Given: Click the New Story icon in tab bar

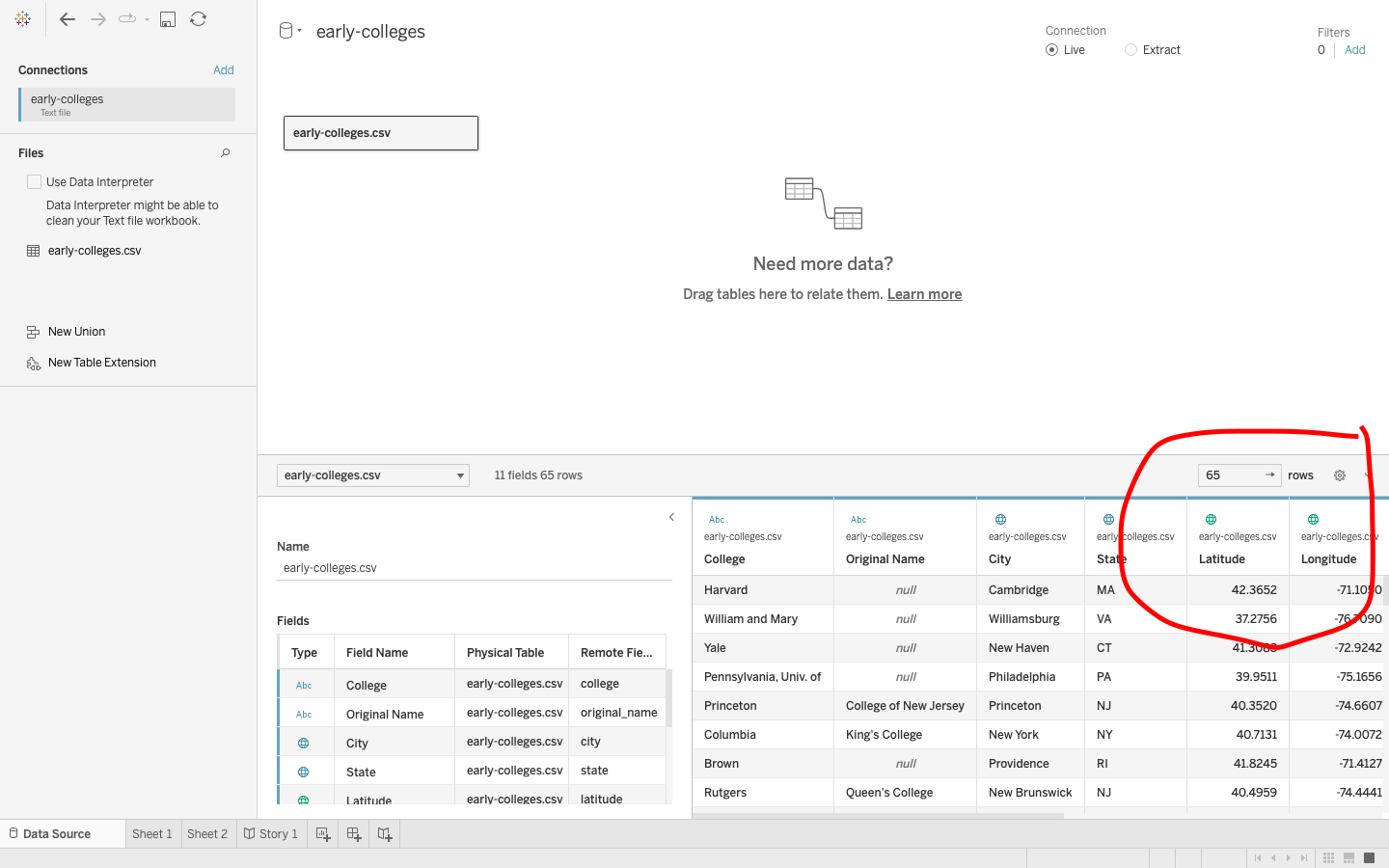Looking at the screenshot, I should [385, 834].
